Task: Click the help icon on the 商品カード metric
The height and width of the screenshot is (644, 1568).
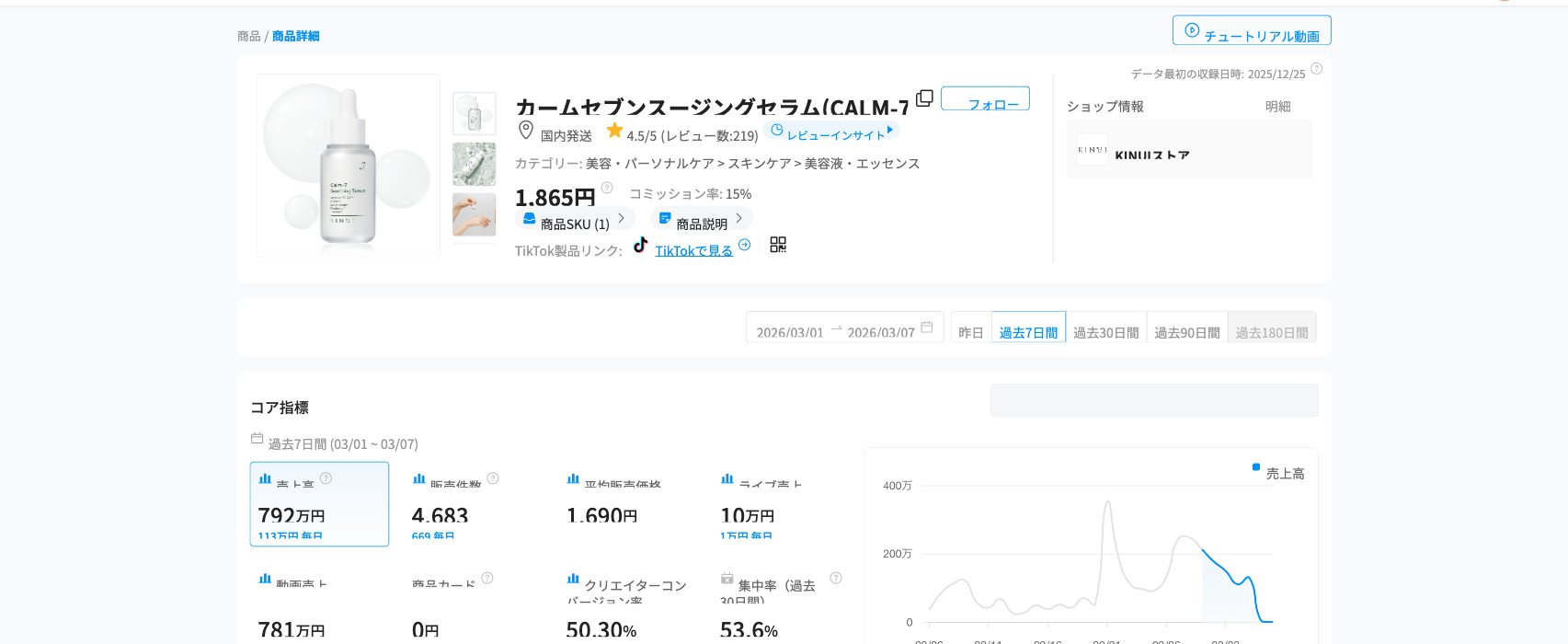Action: (x=487, y=578)
